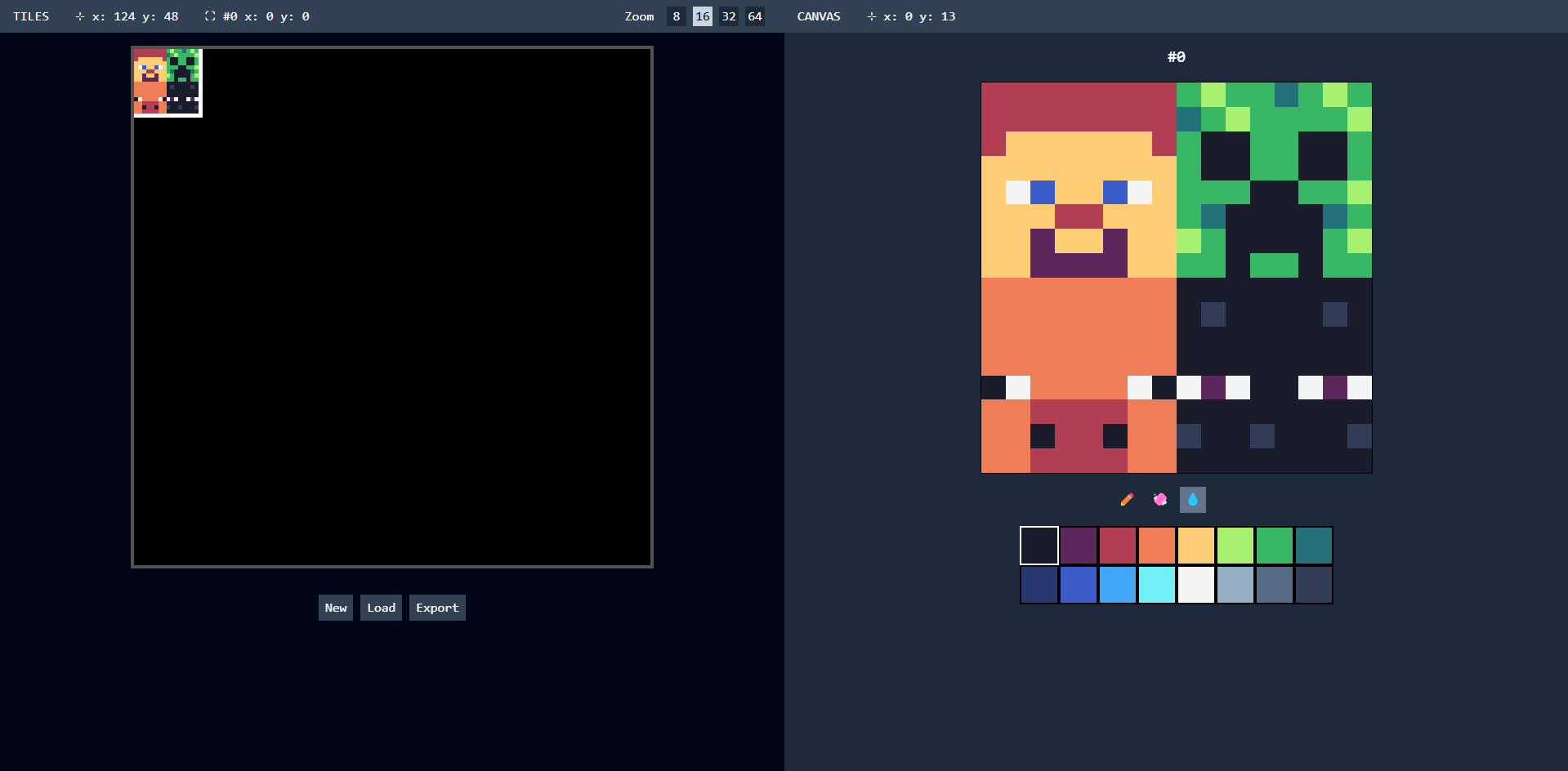The image size is (1568, 771).
Task: Click the New button
Action: [336, 608]
